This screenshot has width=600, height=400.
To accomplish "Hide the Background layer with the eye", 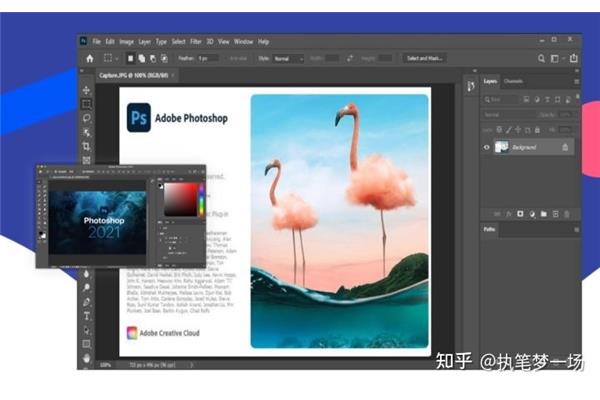I will pos(486,147).
